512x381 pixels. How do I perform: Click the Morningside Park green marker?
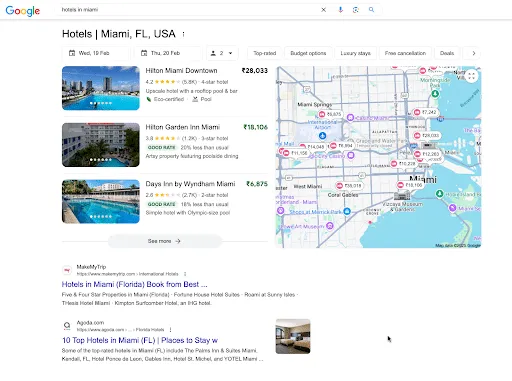point(435,94)
